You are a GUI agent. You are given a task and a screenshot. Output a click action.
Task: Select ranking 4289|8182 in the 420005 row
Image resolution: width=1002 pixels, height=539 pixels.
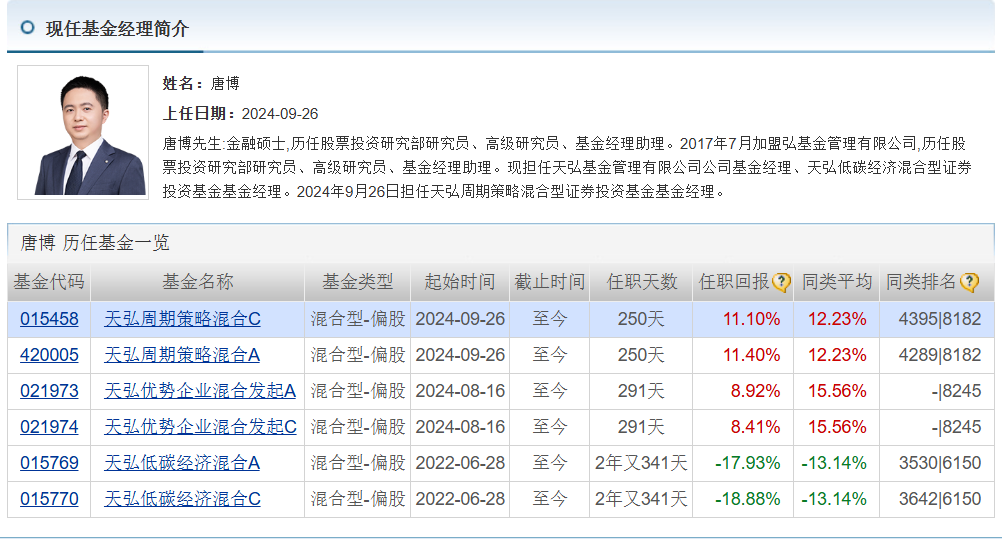tap(939, 355)
